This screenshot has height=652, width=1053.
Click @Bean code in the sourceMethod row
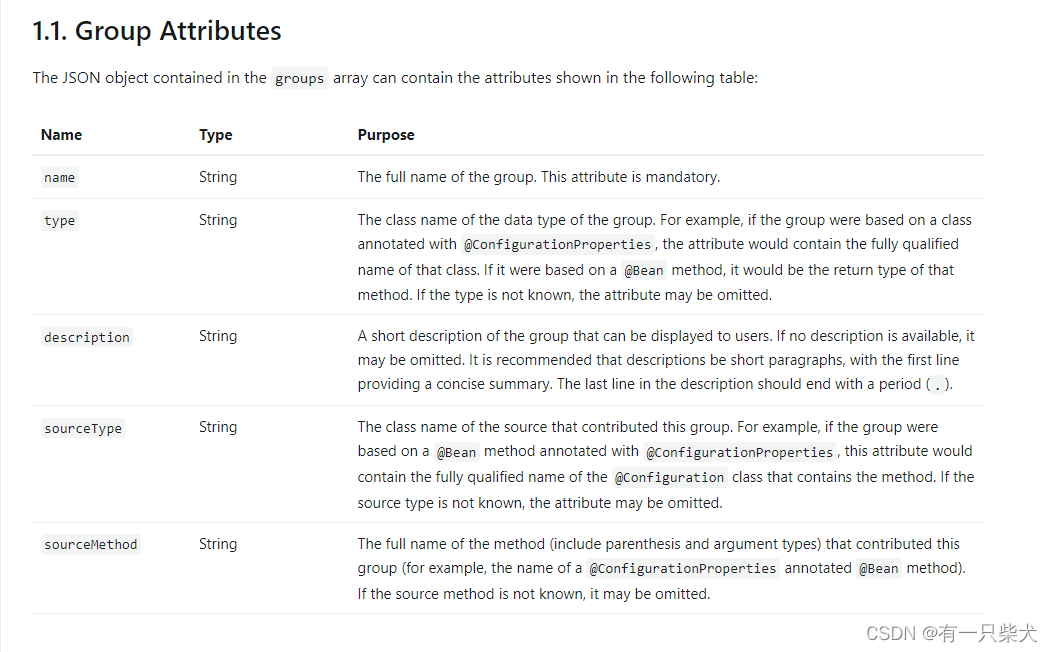pyautogui.click(x=879, y=569)
